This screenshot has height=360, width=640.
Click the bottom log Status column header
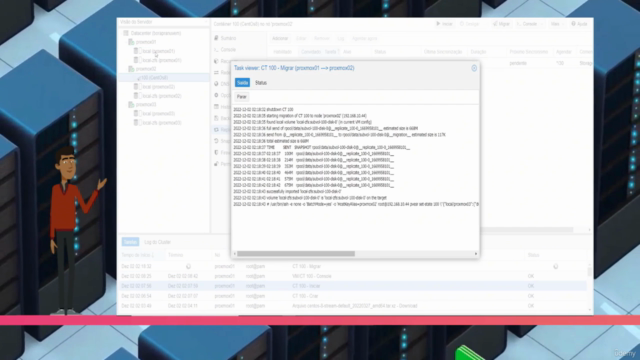[x=533, y=255]
